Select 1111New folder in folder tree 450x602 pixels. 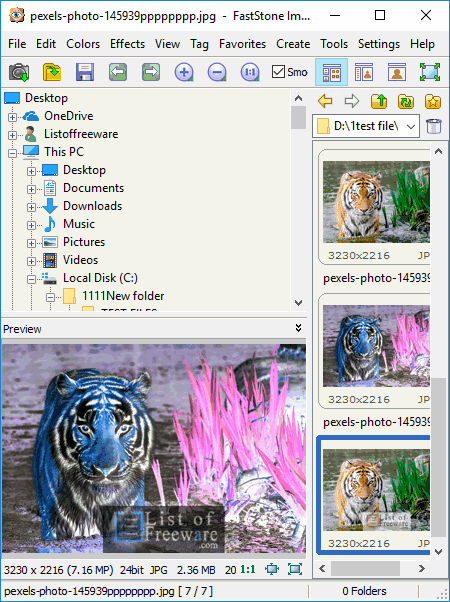coord(123,296)
